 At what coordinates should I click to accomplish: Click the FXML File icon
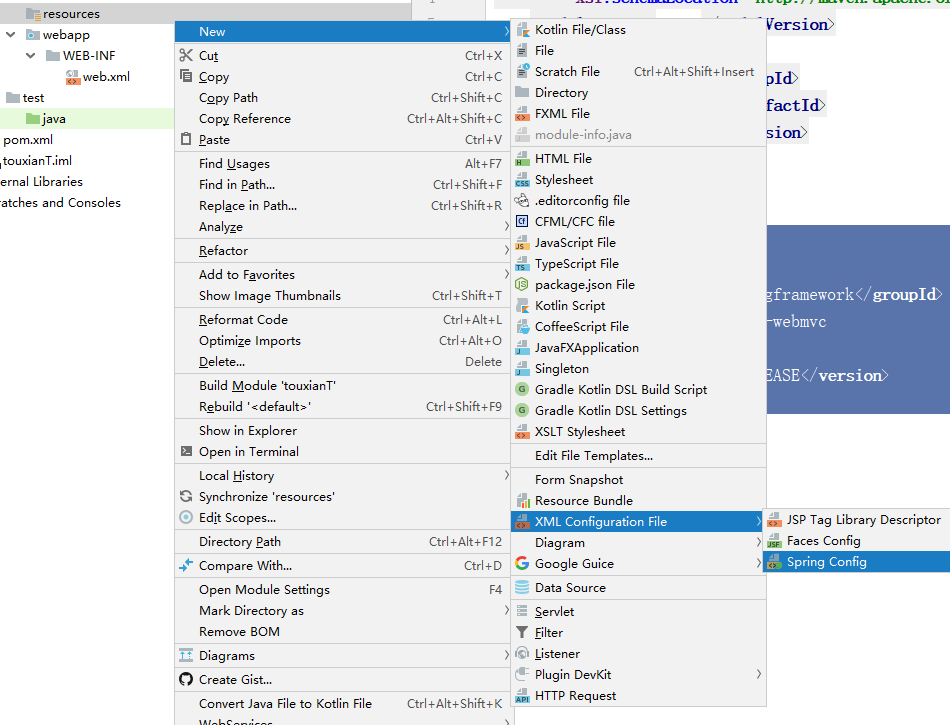(x=522, y=113)
